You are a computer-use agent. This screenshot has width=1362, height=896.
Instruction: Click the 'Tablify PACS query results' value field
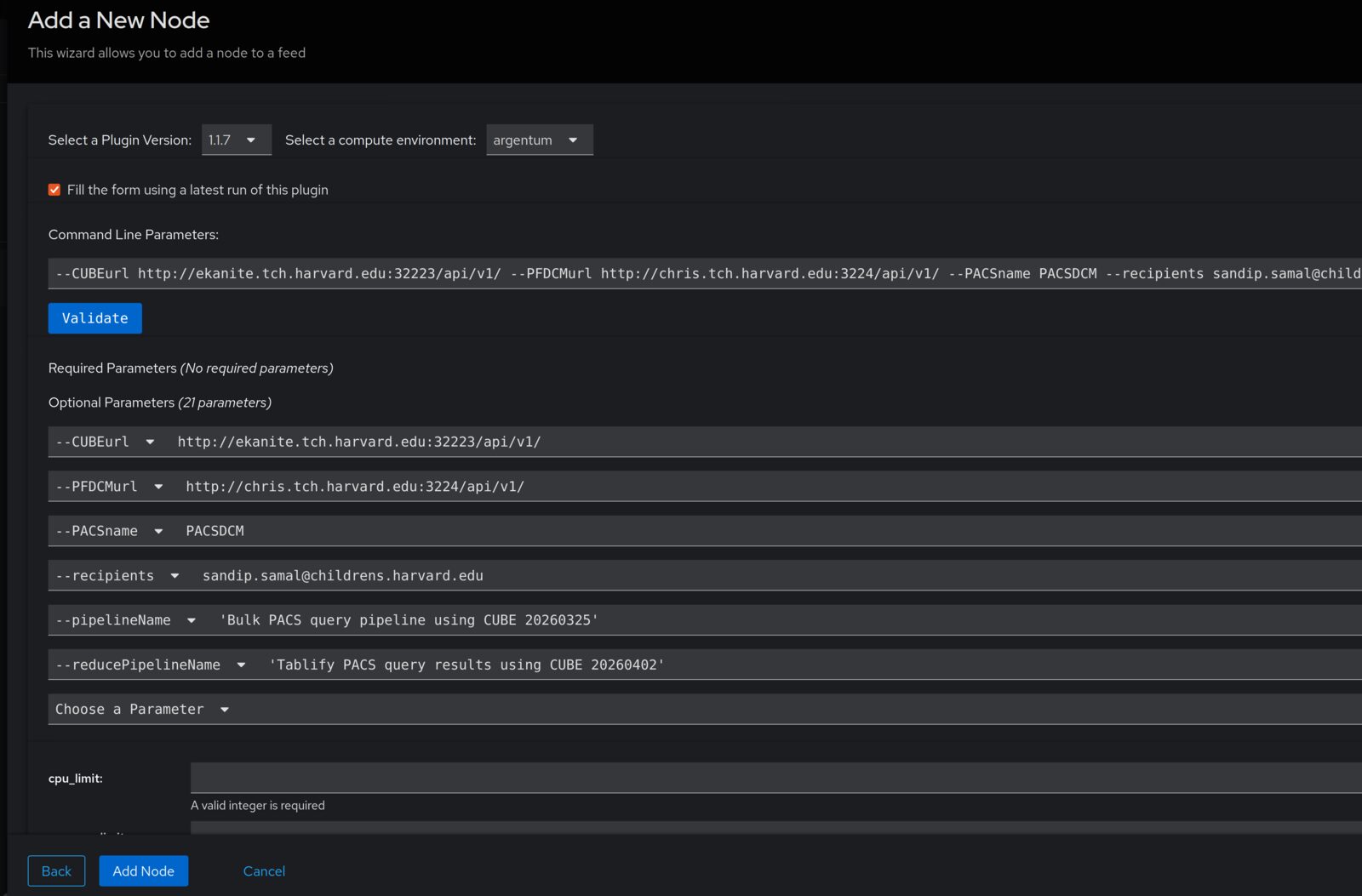[x=812, y=665]
